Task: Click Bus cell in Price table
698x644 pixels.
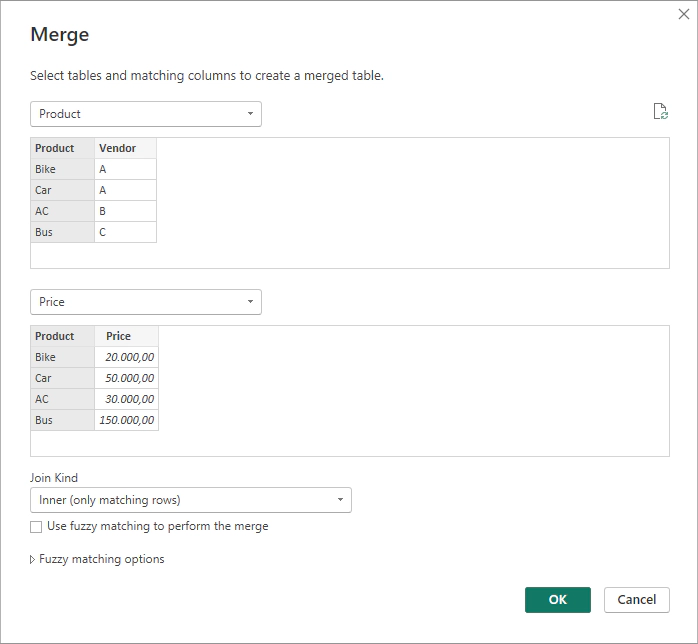Action: pos(62,420)
